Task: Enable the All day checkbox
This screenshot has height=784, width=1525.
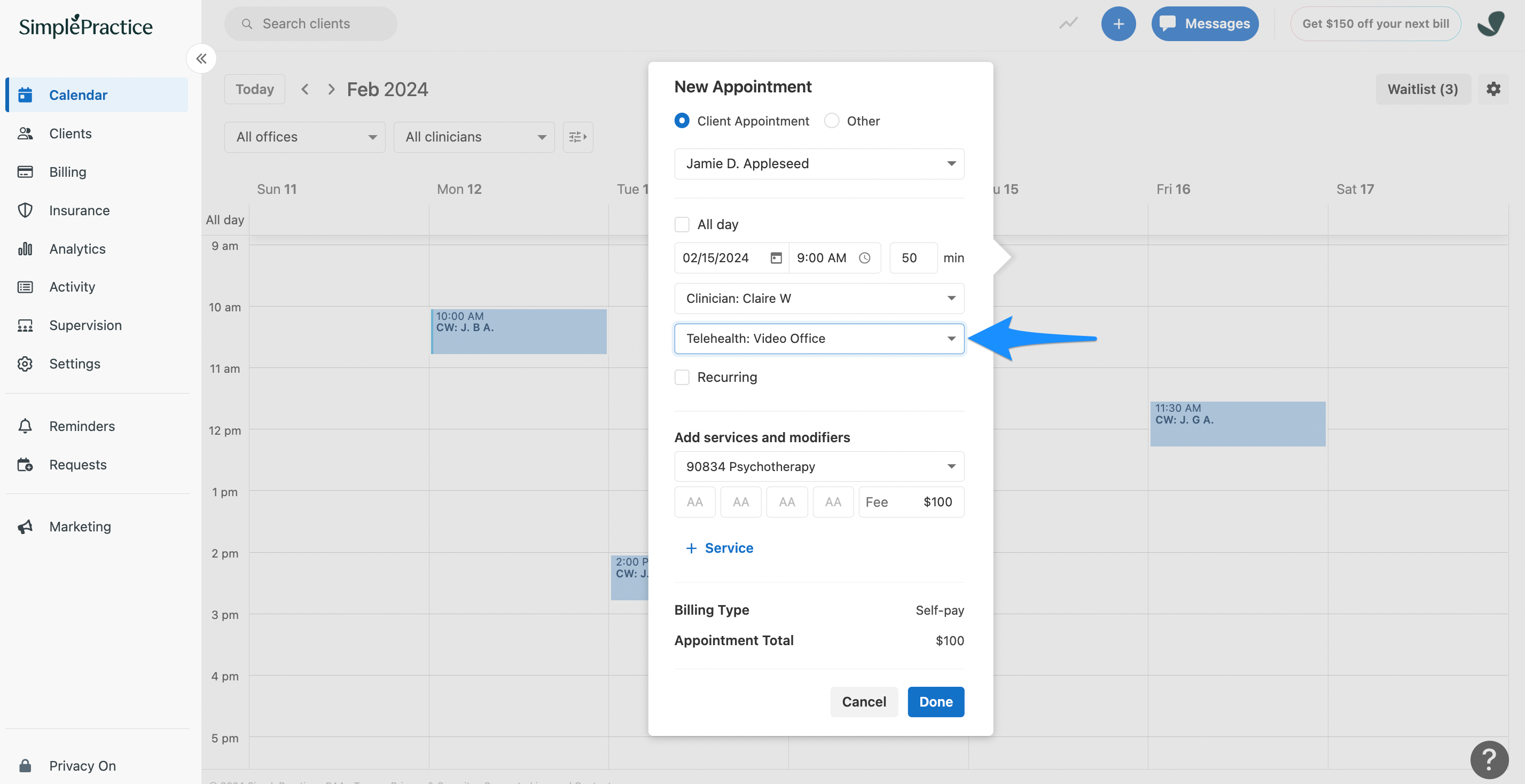Action: click(682, 224)
